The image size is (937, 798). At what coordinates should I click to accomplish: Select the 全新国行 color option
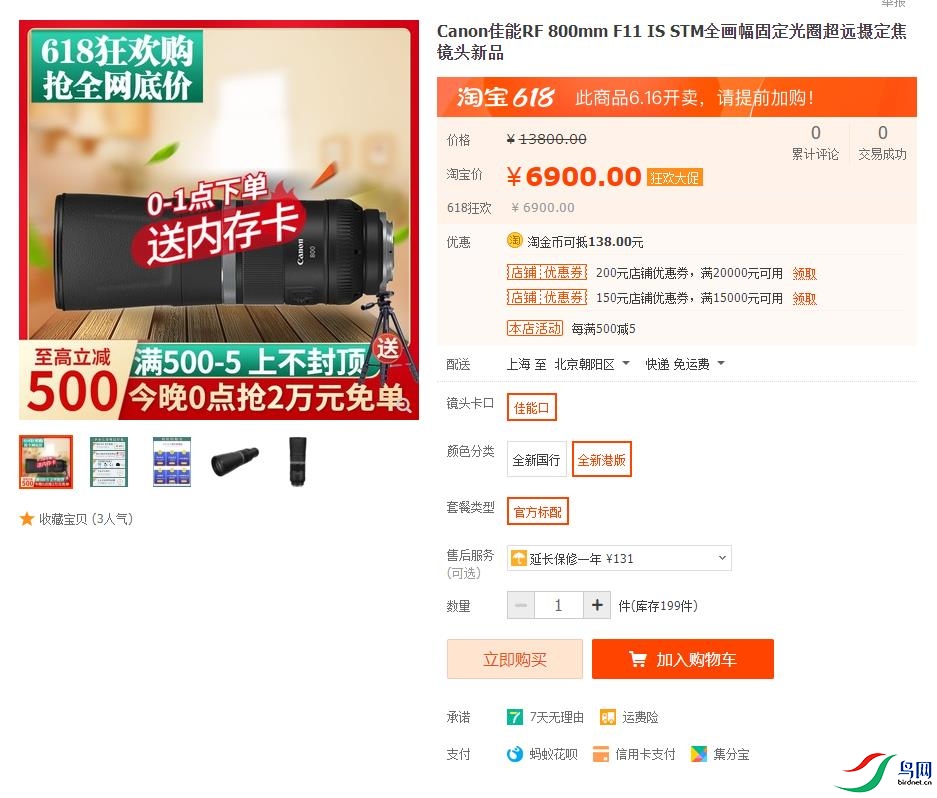coord(537,459)
